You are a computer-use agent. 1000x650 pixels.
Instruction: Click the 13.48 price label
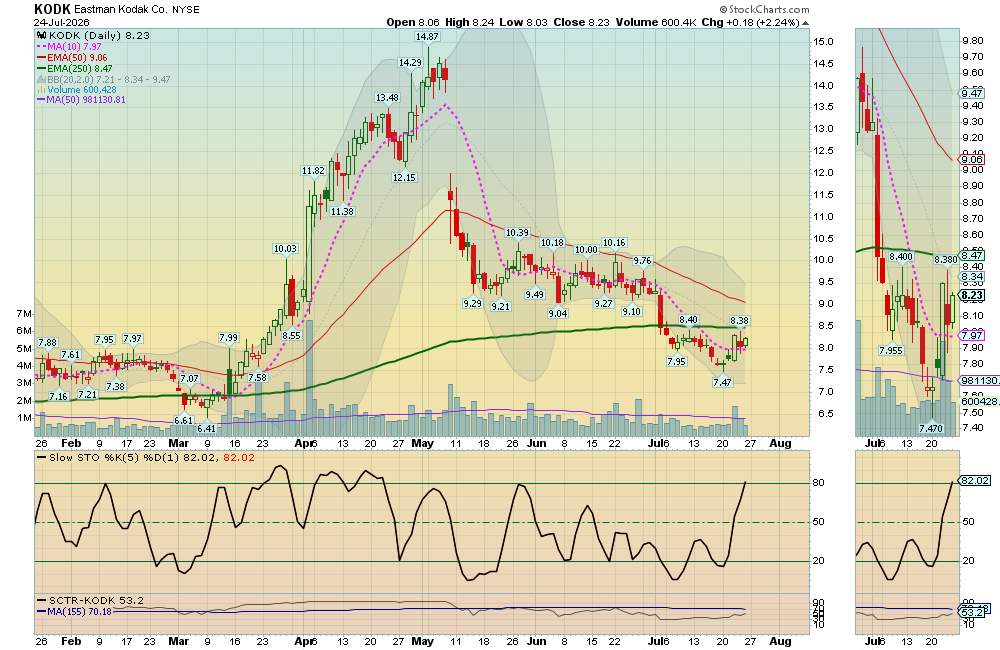(x=387, y=98)
